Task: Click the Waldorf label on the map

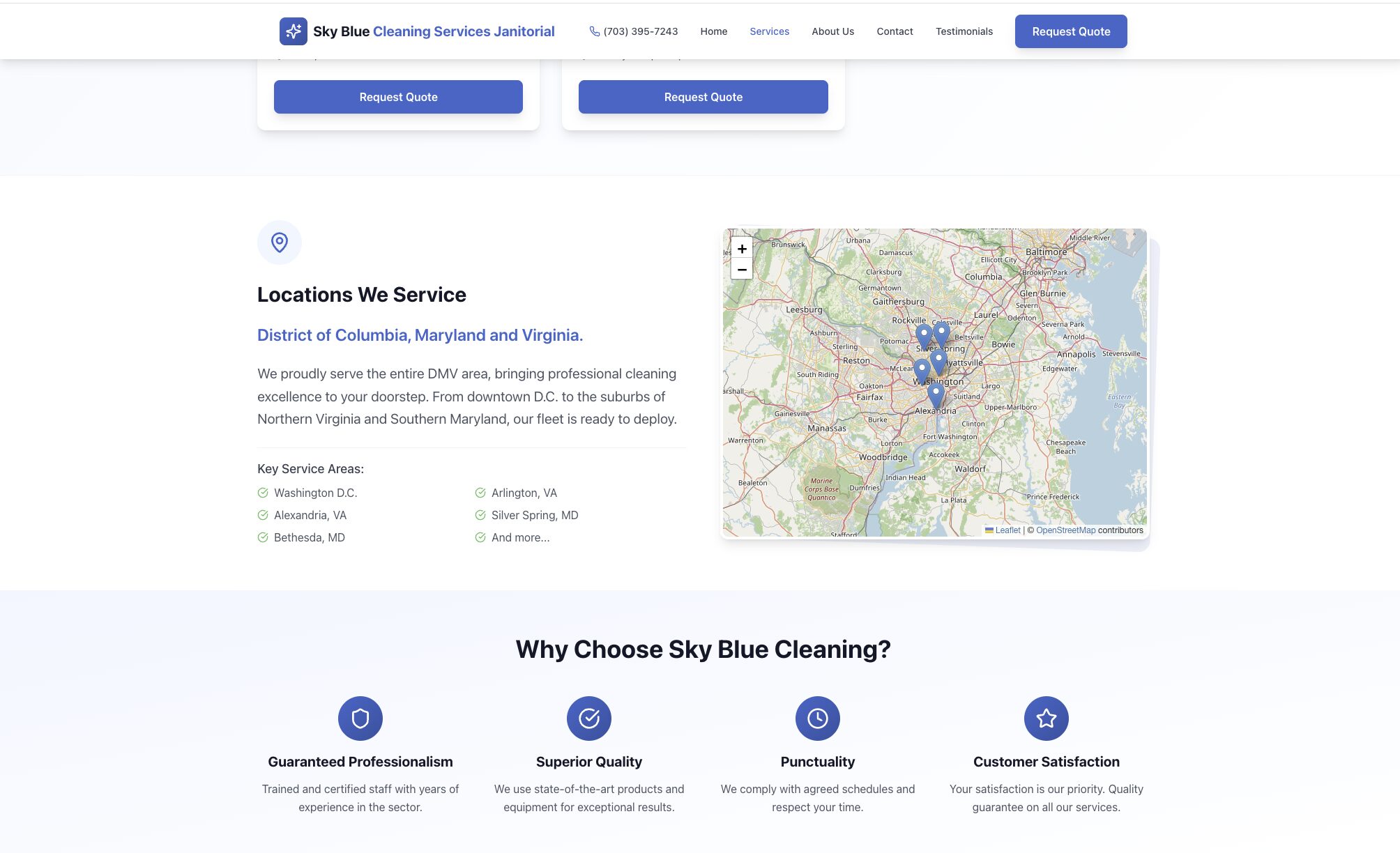Action: coord(971,469)
